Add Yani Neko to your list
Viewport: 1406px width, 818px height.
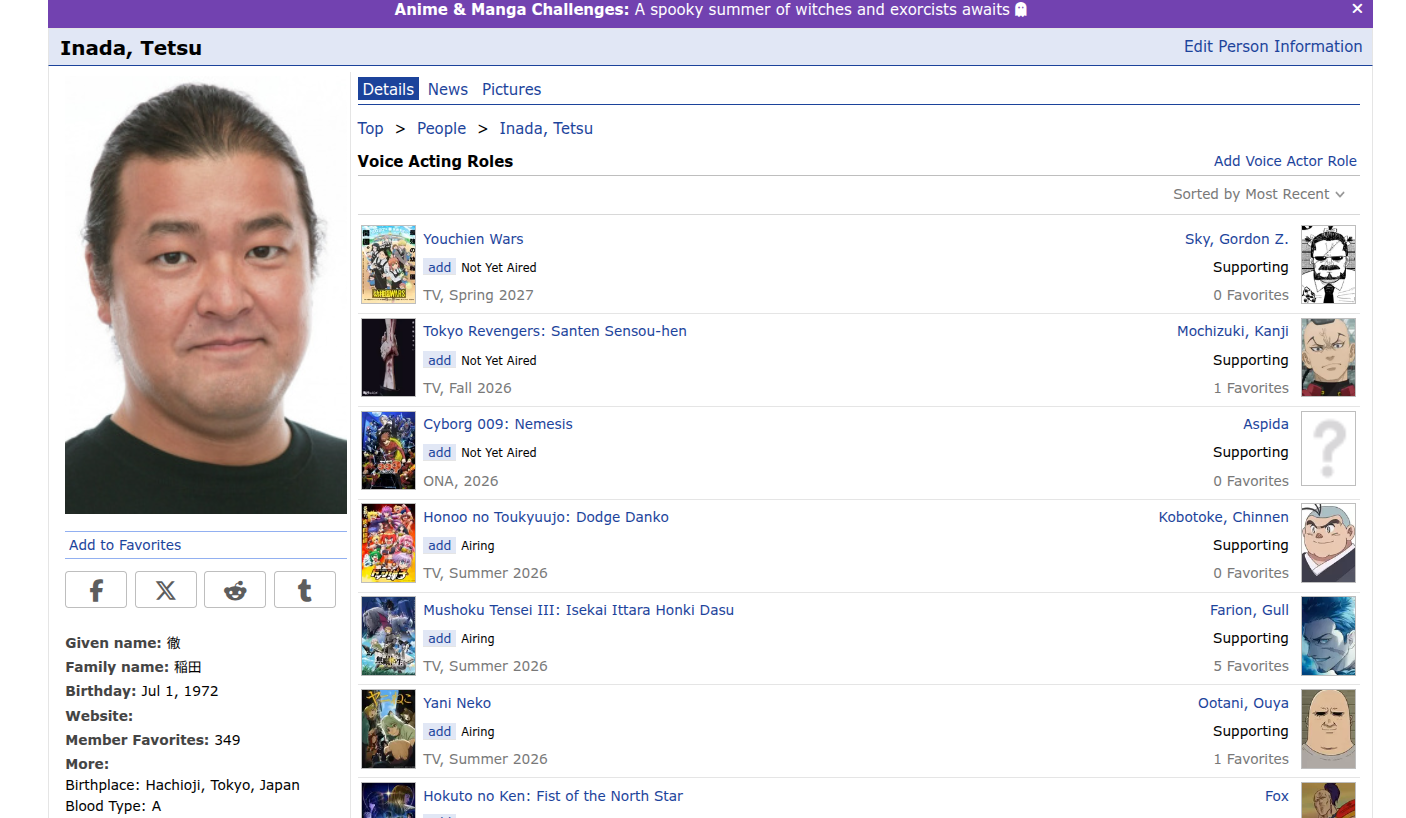439,731
